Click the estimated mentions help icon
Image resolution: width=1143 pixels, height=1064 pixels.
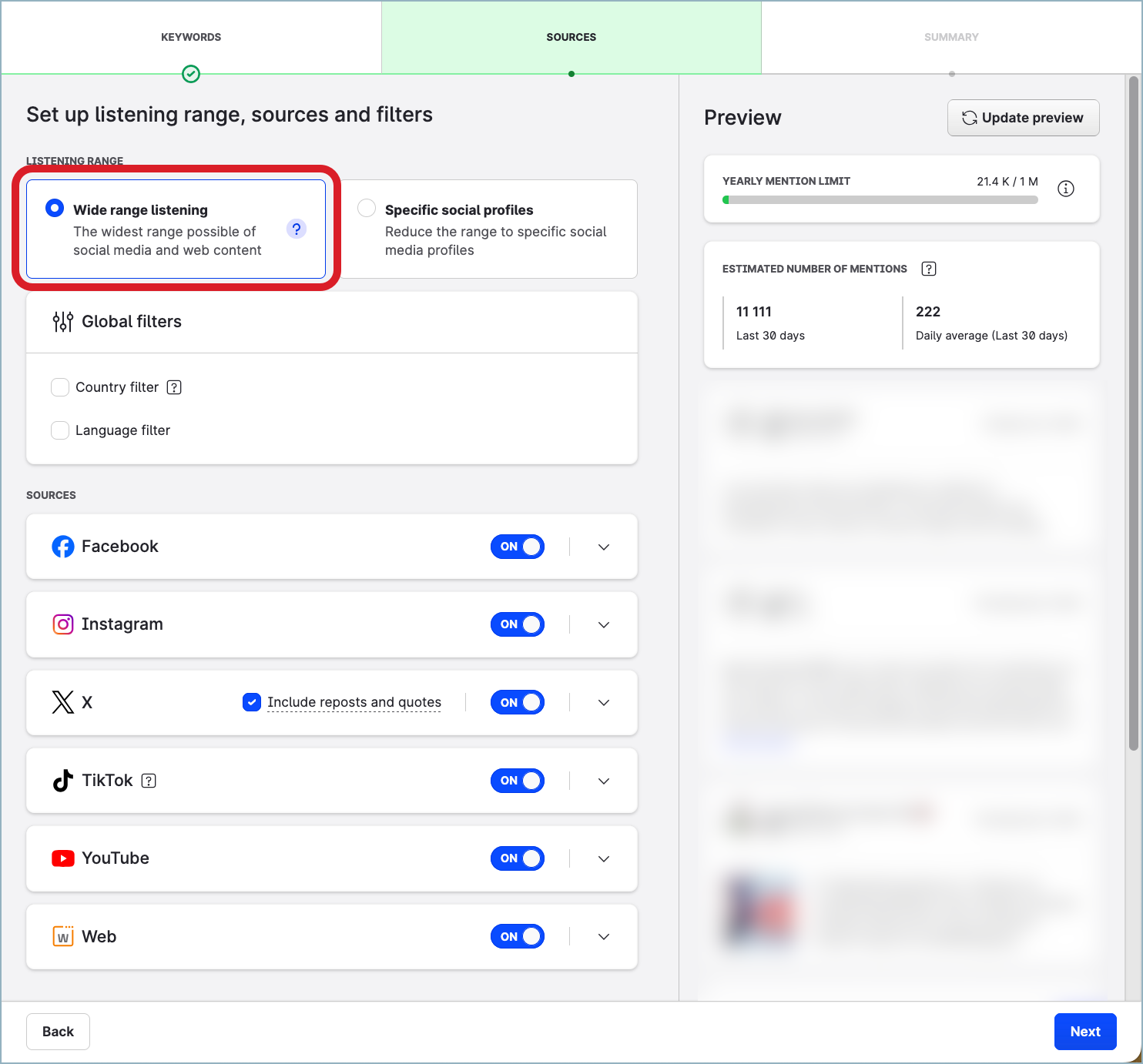pos(929,269)
